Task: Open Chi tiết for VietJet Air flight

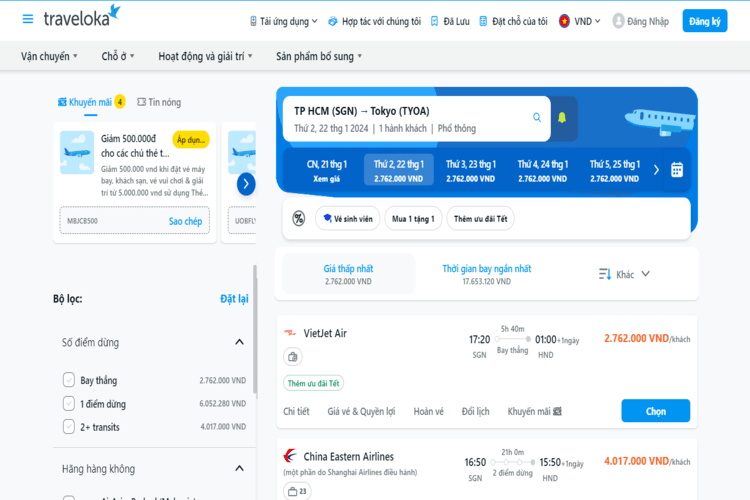Action: [x=296, y=411]
